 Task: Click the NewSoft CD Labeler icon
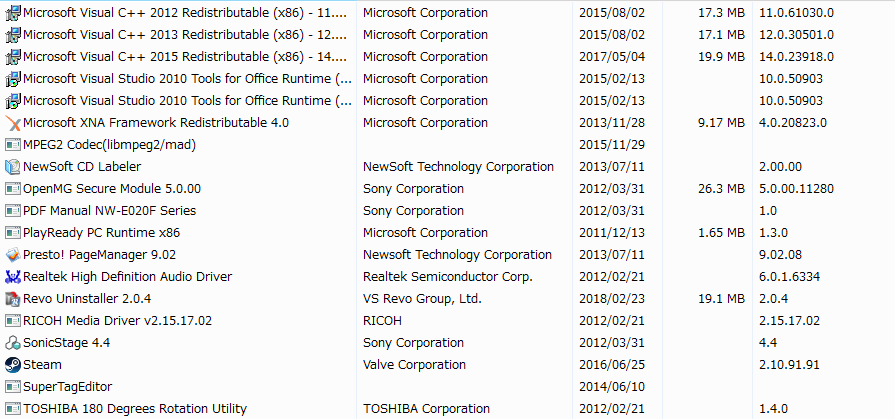[x=13, y=167]
